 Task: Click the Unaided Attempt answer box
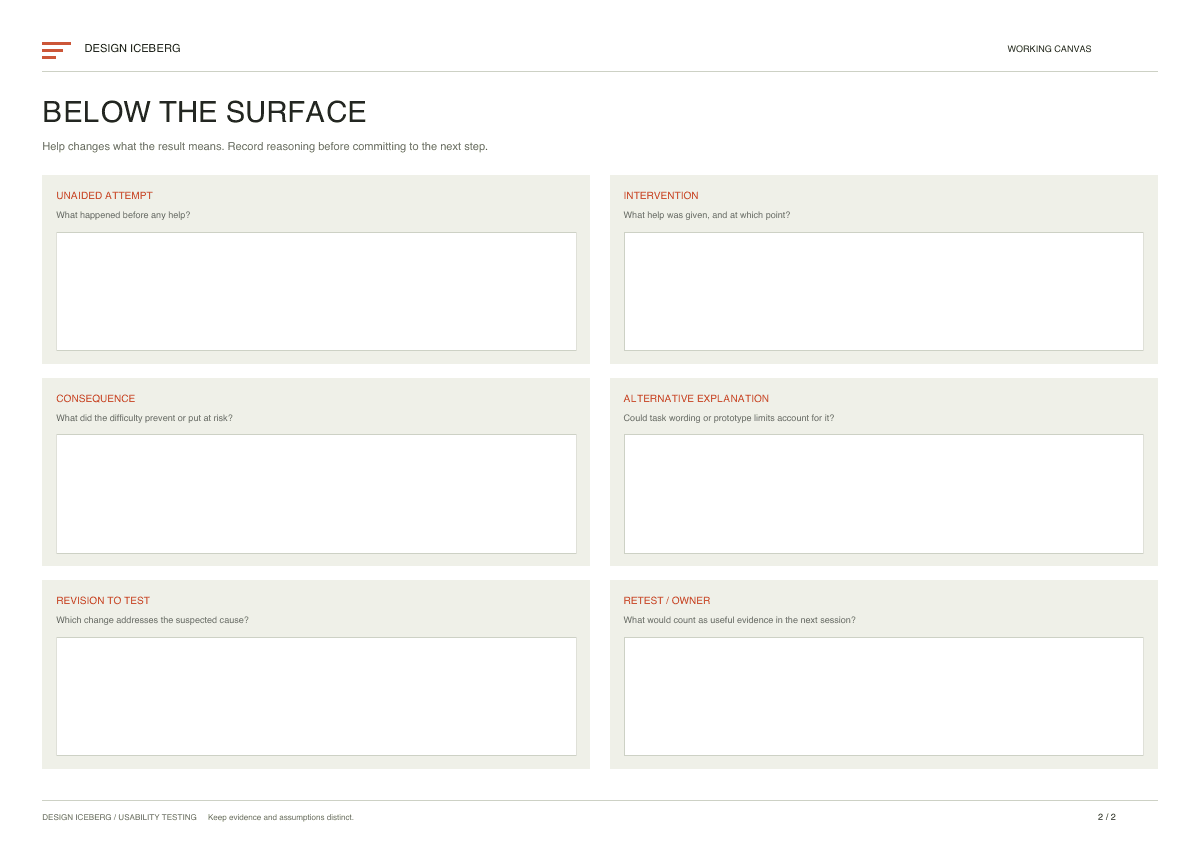pos(316,291)
